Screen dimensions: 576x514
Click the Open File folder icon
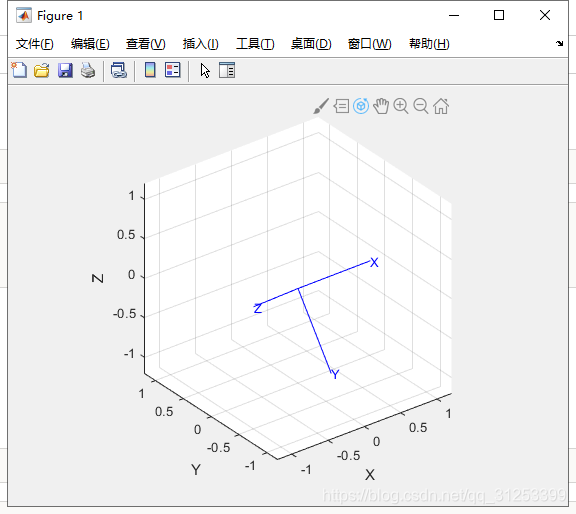pos(42,70)
